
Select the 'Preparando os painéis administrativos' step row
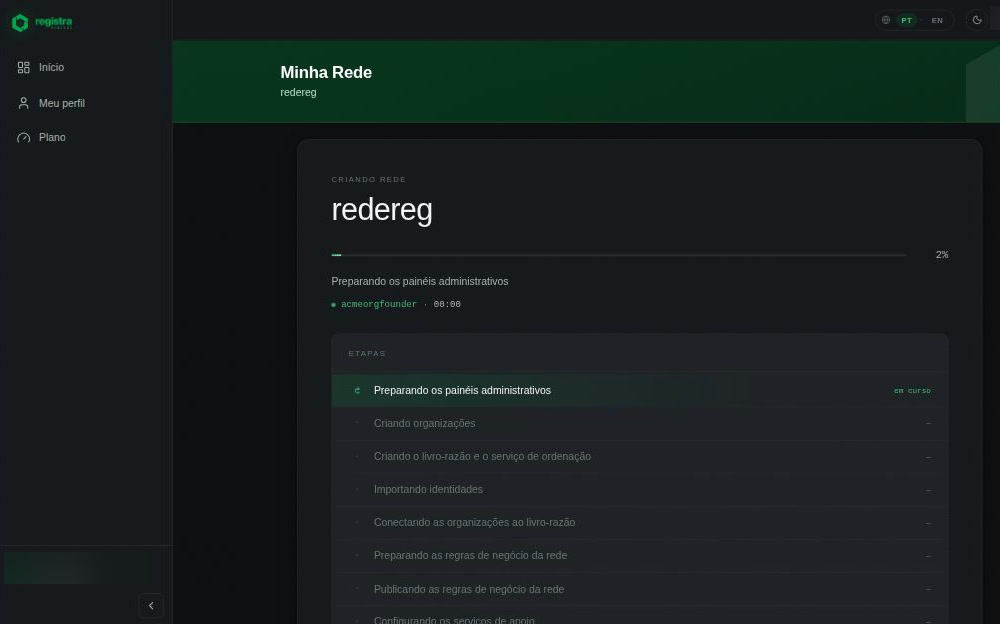(x=640, y=390)
